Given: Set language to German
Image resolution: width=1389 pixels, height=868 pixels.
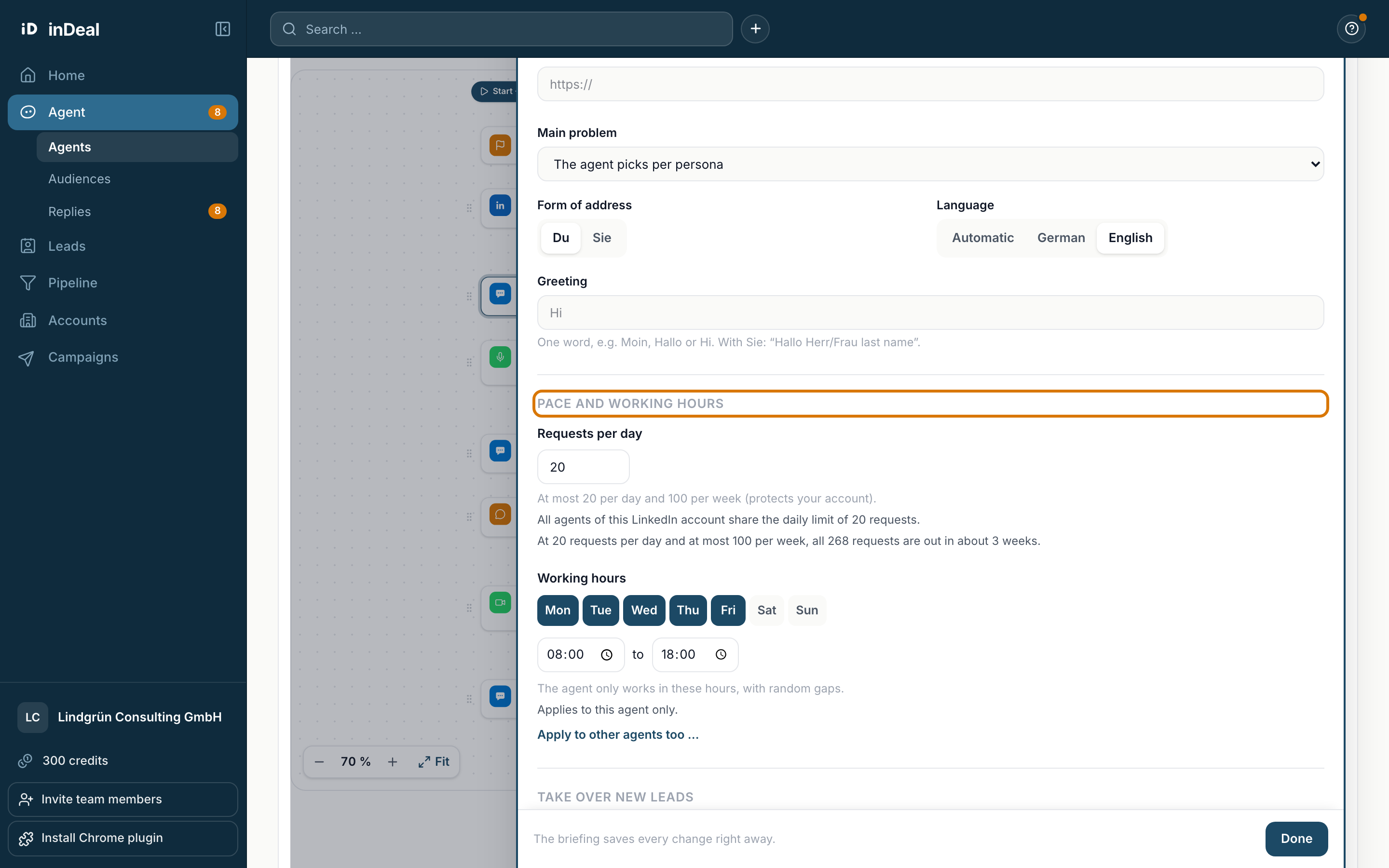Looking at the screenshot, I should coord(1061,238).
